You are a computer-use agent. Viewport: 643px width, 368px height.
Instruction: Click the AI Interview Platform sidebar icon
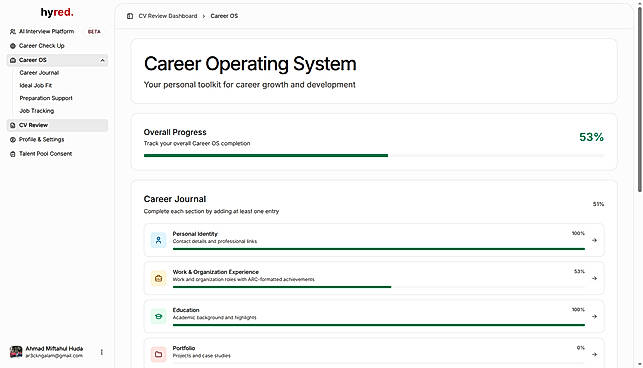click(x=13, y=32)
